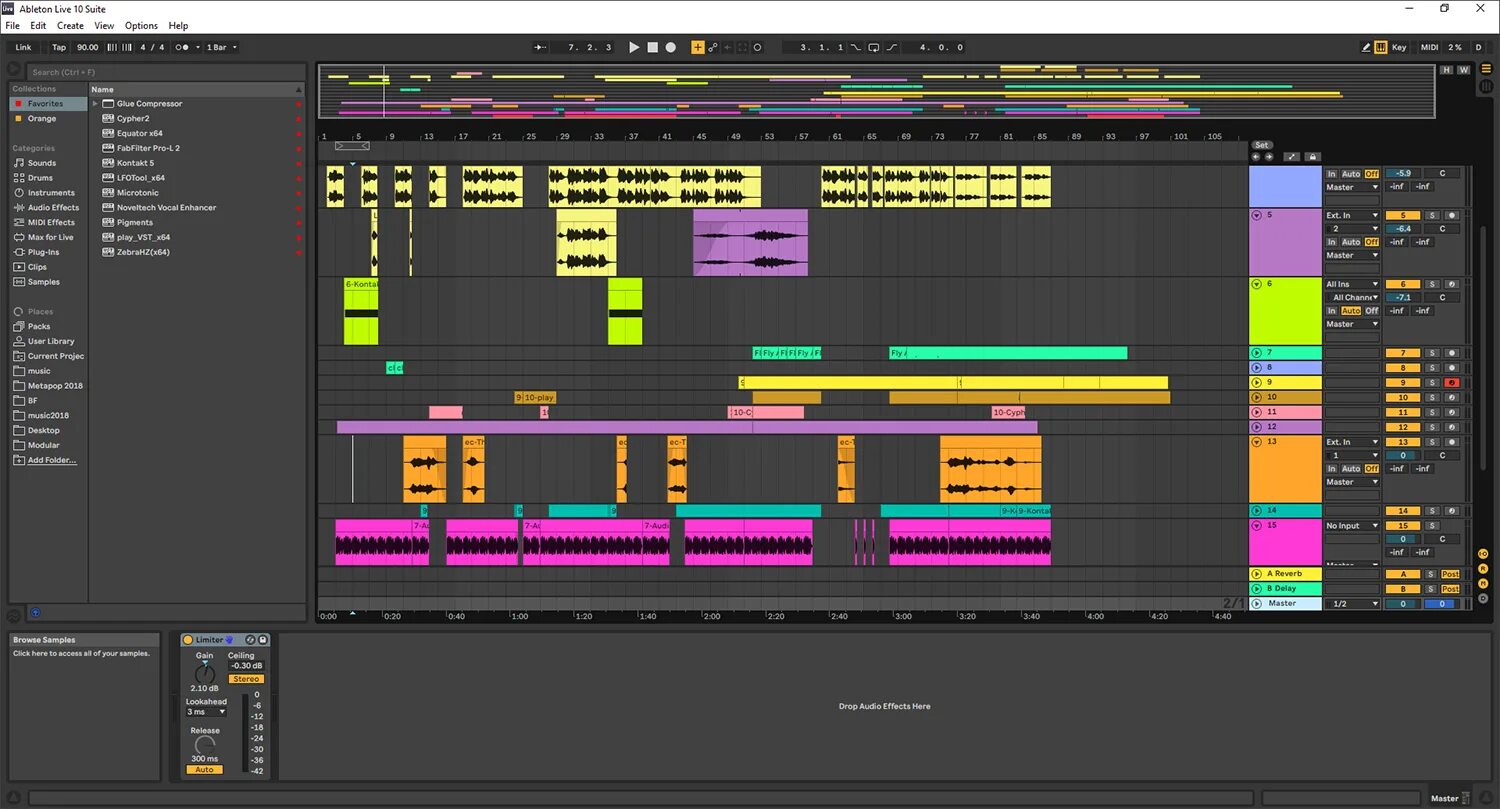The width and height of the screenshot is (1500, 809).
Task: Solo track 5 with its S button
Action: coord(1432,215)
